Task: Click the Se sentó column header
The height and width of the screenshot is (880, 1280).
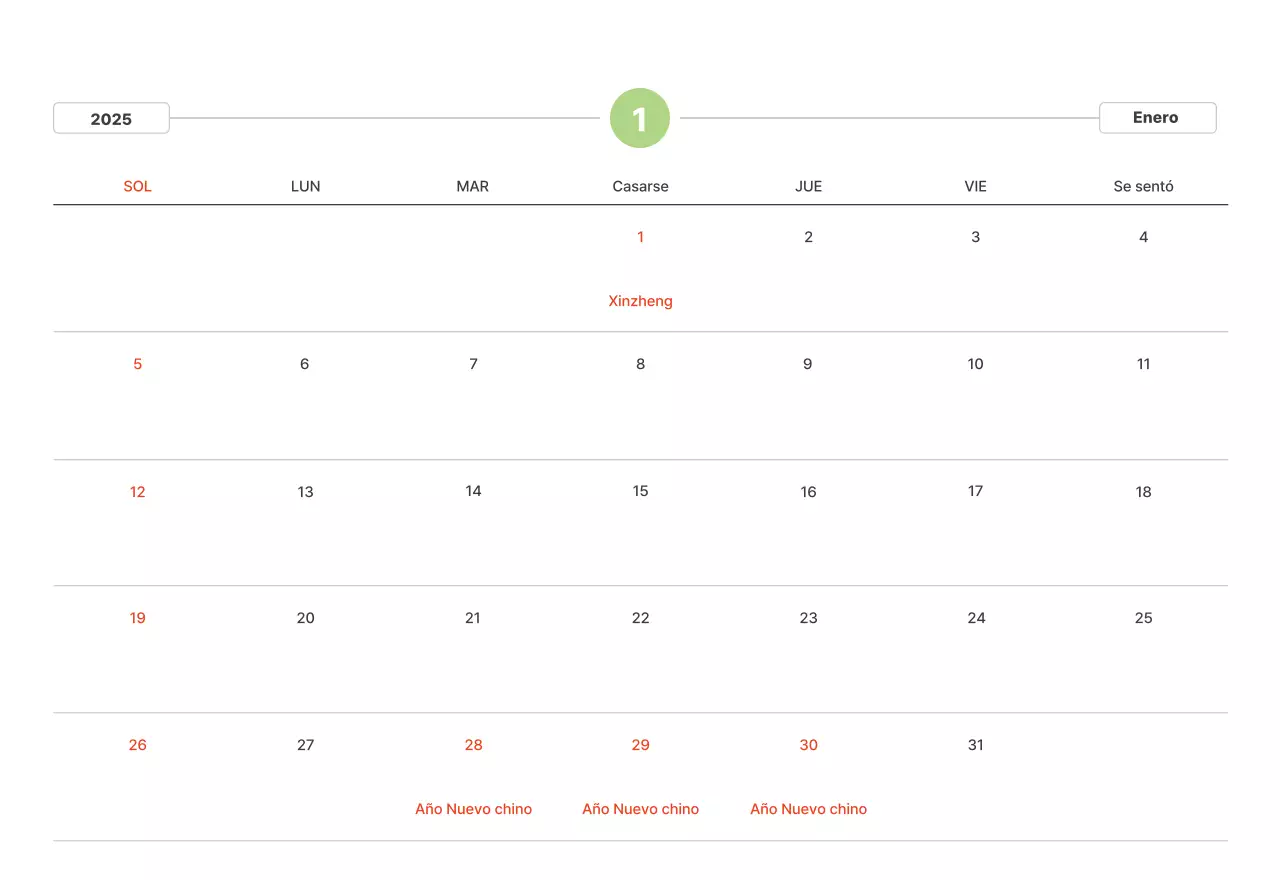Action: 1143,186
